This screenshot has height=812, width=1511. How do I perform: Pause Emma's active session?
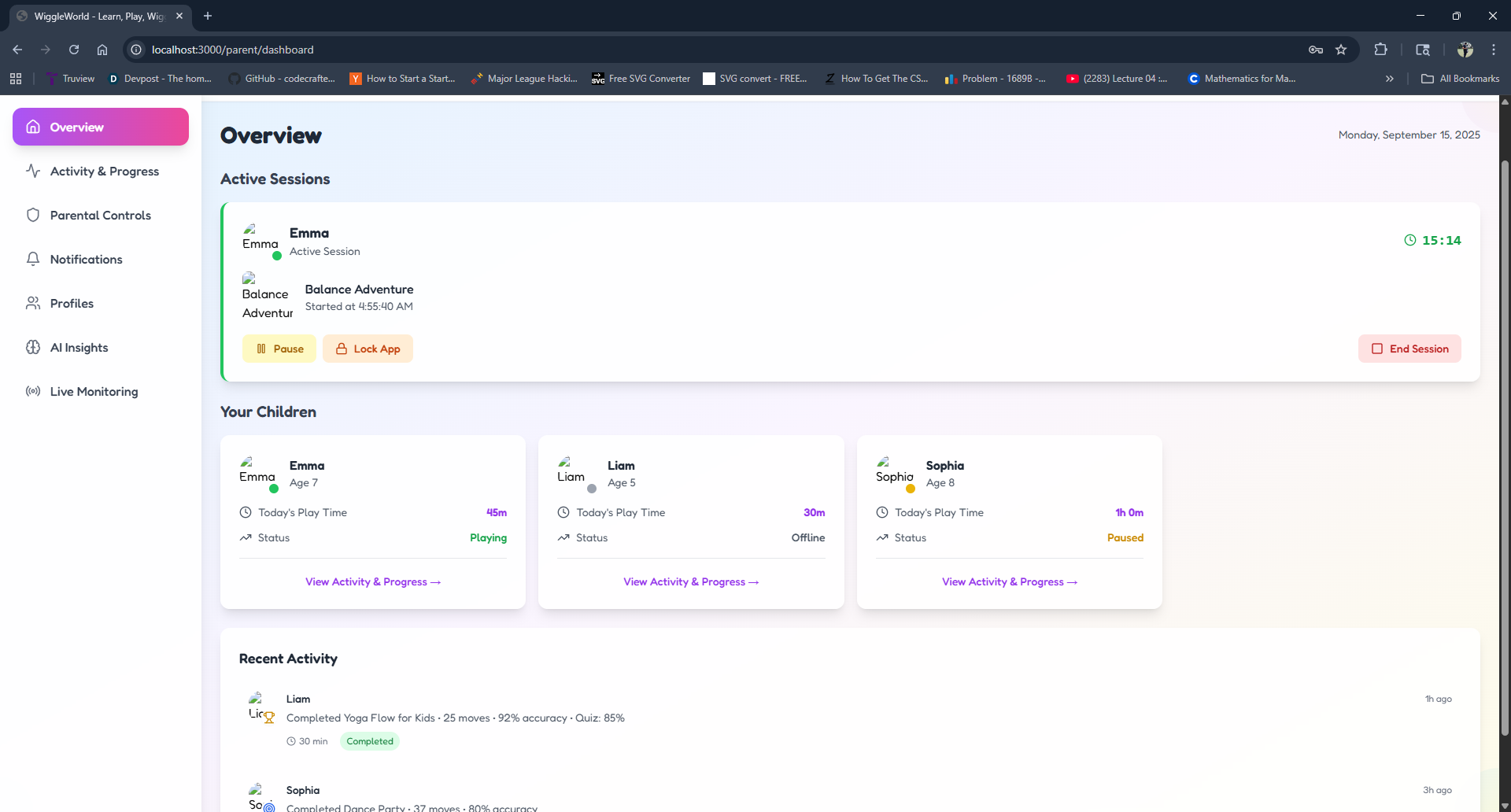click(279, 349)
